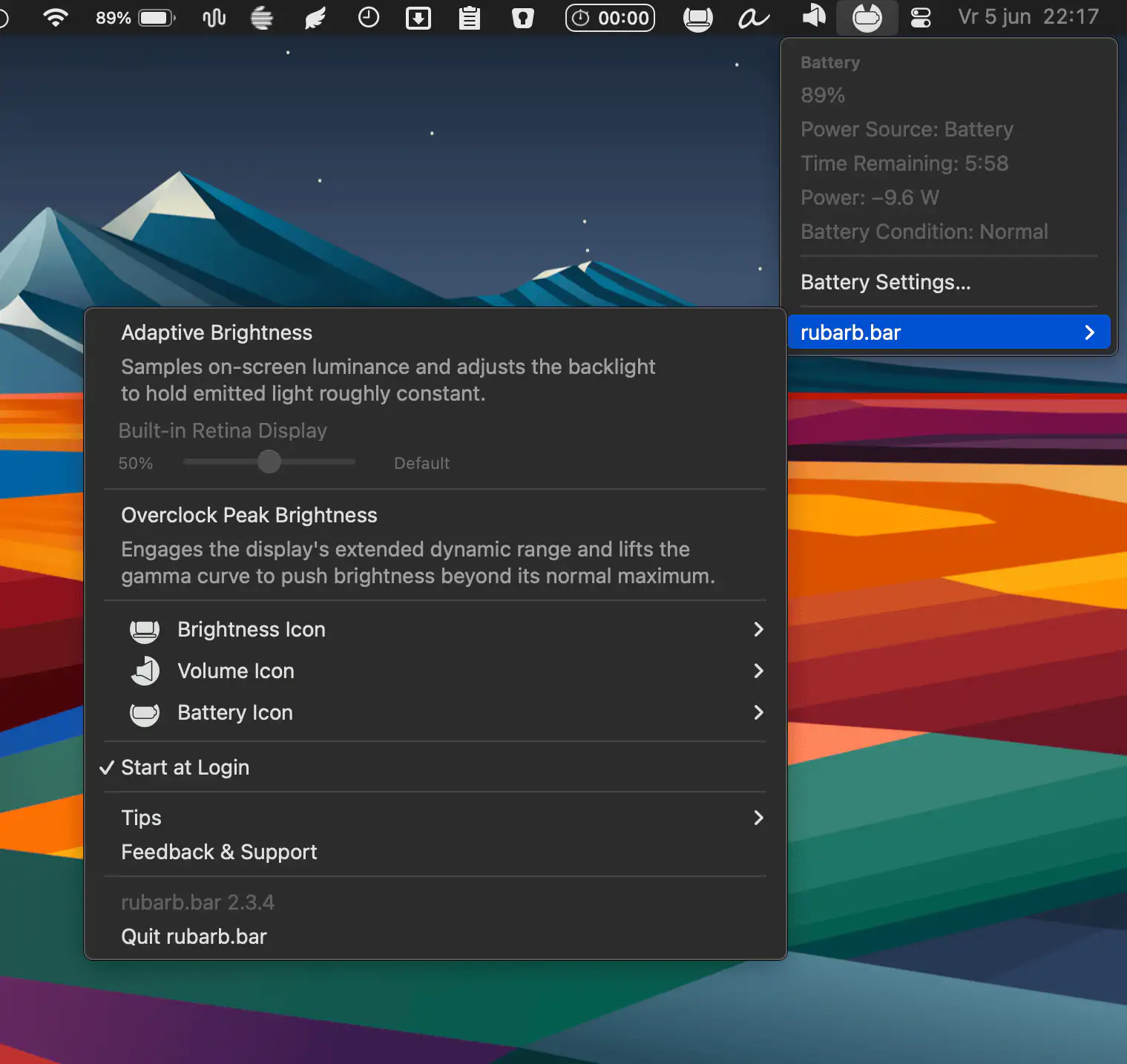This screenshot has height=1064, width=1127.
Task: Click the 89% battery indicator in menu bar
Action: (136, 17)
